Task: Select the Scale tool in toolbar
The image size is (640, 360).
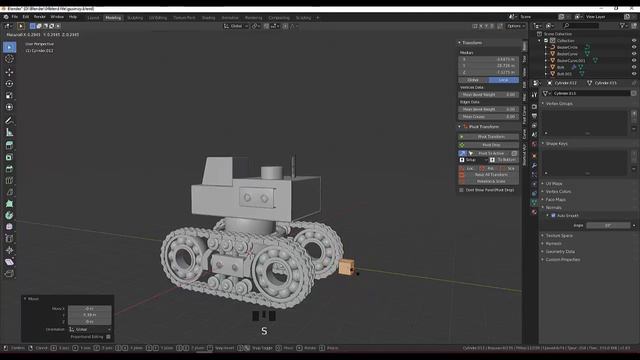Action: pyautogui.click(x=9, y=96)
